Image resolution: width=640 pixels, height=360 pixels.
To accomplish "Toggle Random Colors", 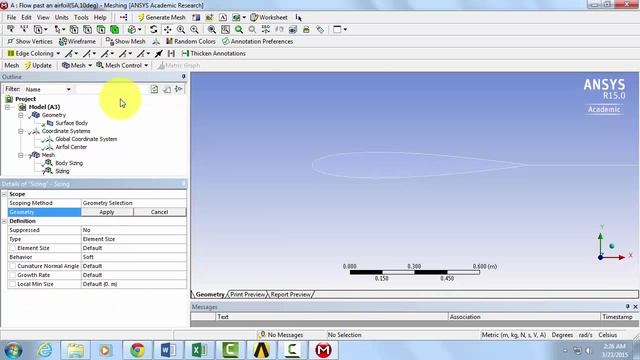I will (191, 41).
